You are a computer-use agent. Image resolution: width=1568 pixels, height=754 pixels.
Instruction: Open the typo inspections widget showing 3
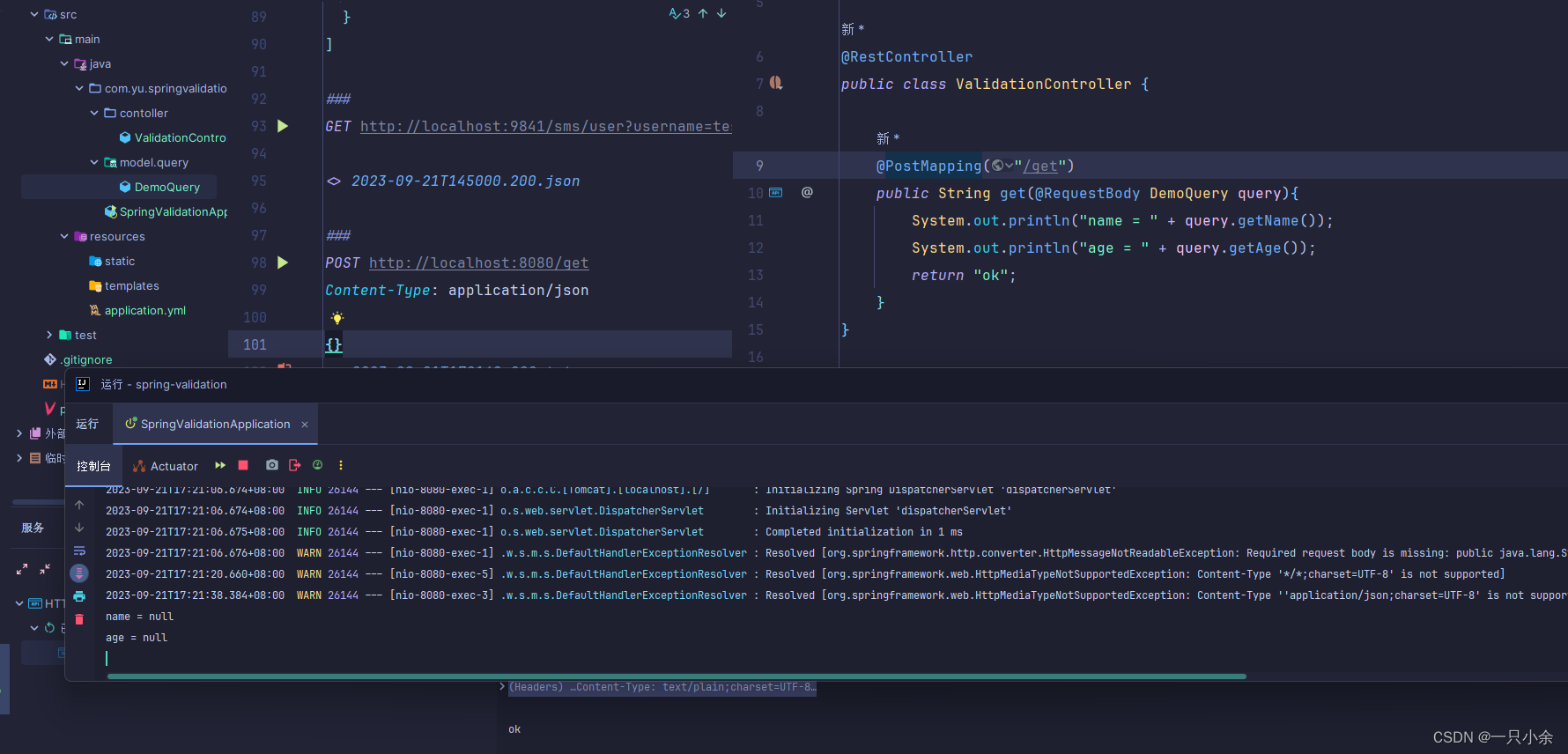click(x=679, y=13)
